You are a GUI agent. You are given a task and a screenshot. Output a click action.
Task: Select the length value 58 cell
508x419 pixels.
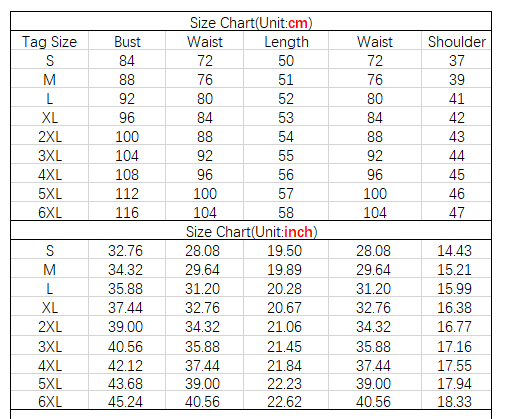(x=286, y=212)
